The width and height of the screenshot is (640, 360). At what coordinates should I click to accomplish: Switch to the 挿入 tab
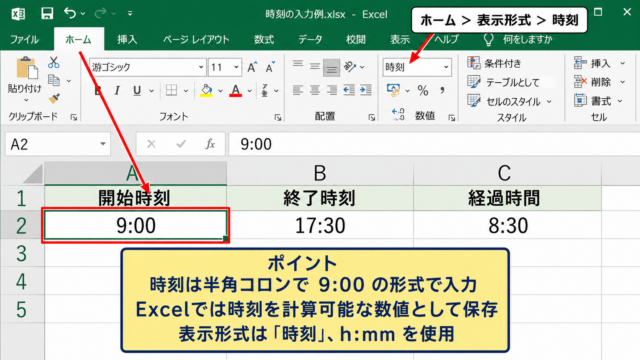pyautogui.click(x=127, y=40)
